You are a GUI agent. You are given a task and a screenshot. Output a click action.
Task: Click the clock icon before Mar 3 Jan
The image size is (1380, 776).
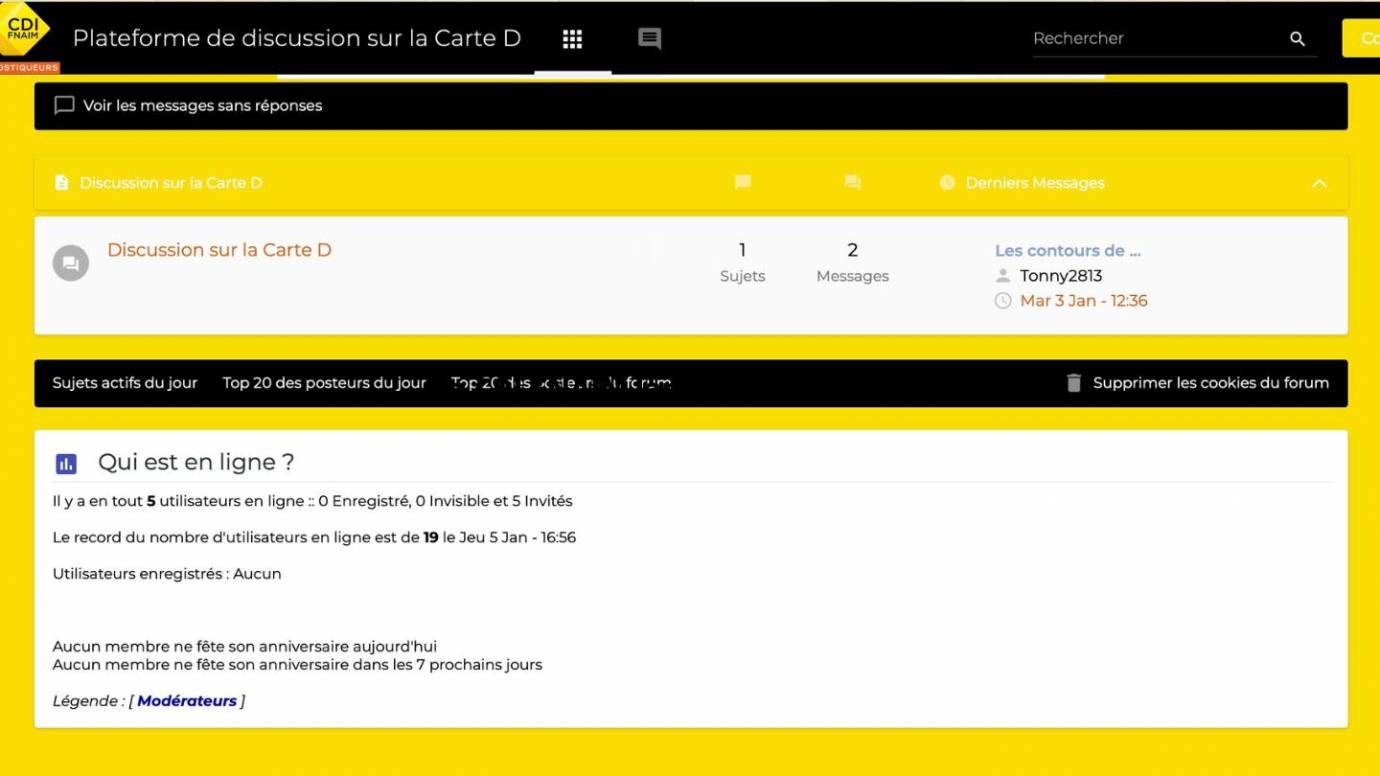tap(1003, 300)
